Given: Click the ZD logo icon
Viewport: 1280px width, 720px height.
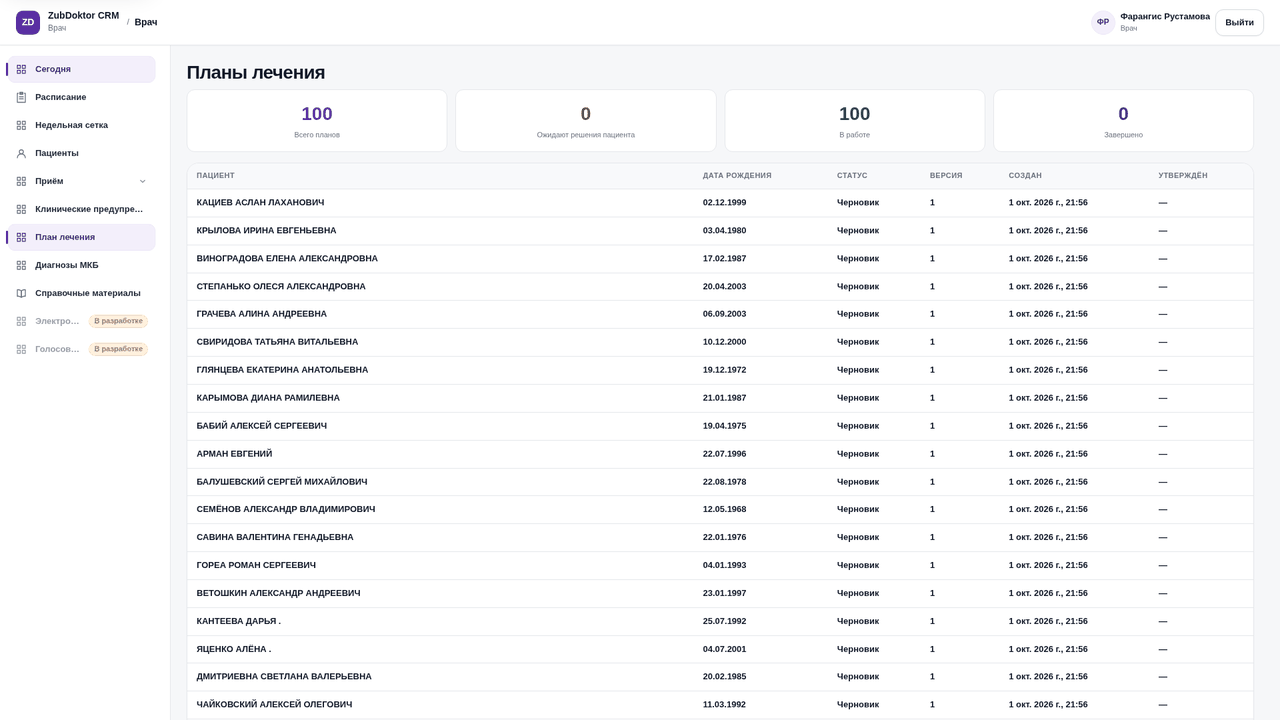Looking at the screenshot, I should tap(28, 22).
